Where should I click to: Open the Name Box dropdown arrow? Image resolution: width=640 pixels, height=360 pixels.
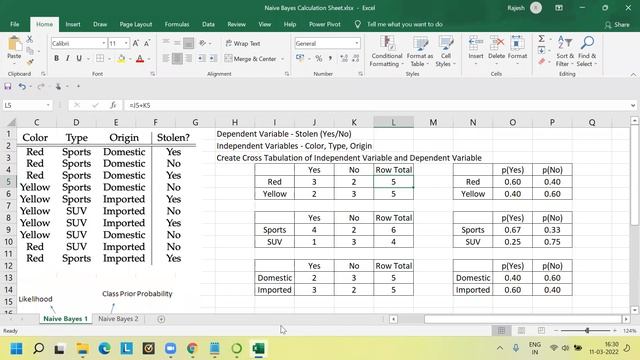coord(48,105)
